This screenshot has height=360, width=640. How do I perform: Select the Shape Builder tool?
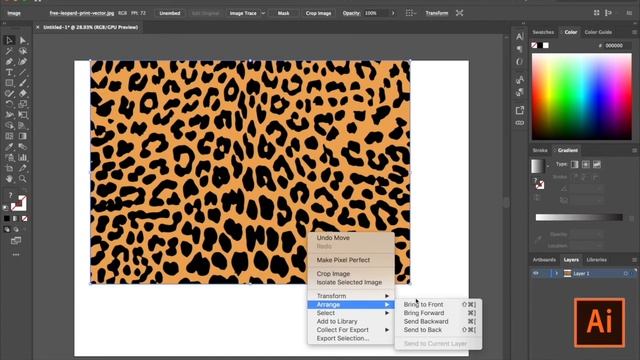(9, 125)
